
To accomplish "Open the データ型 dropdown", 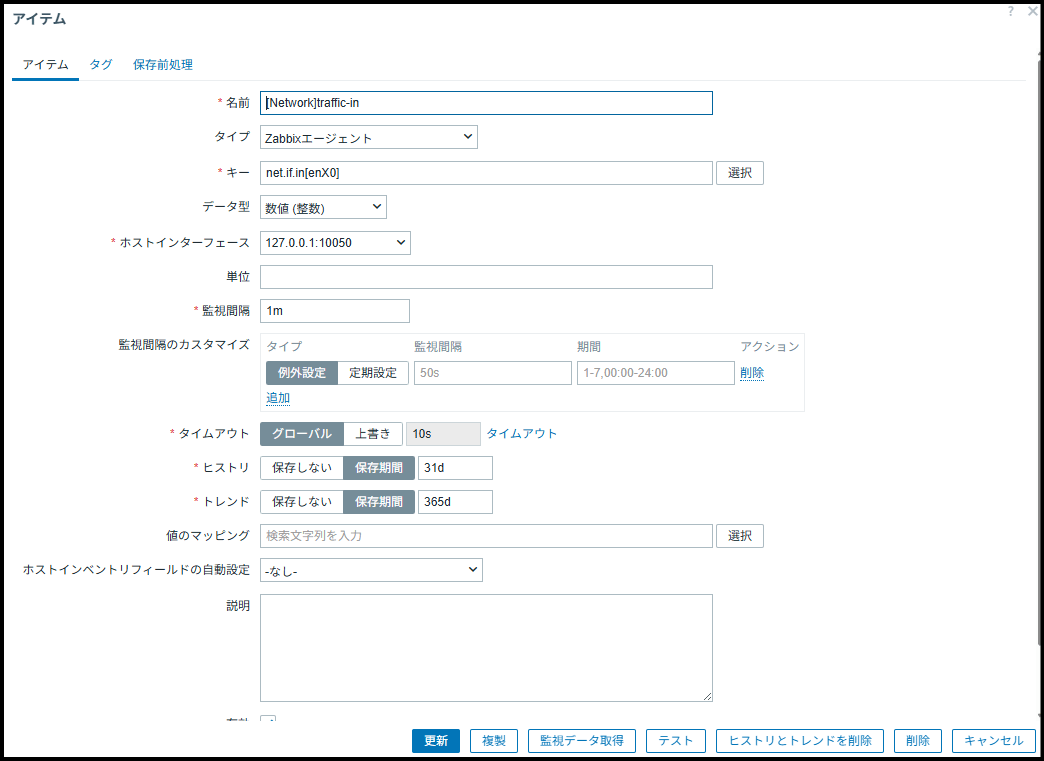I will pos(323,207).
